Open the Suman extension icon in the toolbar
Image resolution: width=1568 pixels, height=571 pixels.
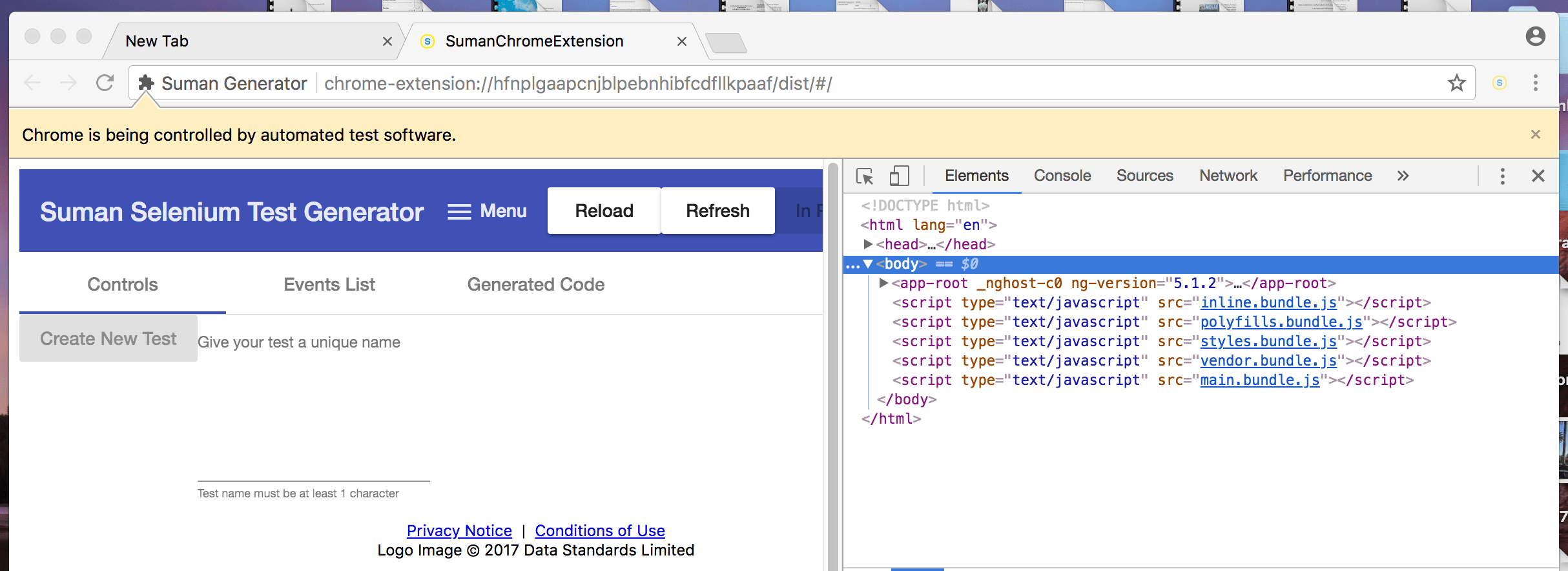point(1500,83)
